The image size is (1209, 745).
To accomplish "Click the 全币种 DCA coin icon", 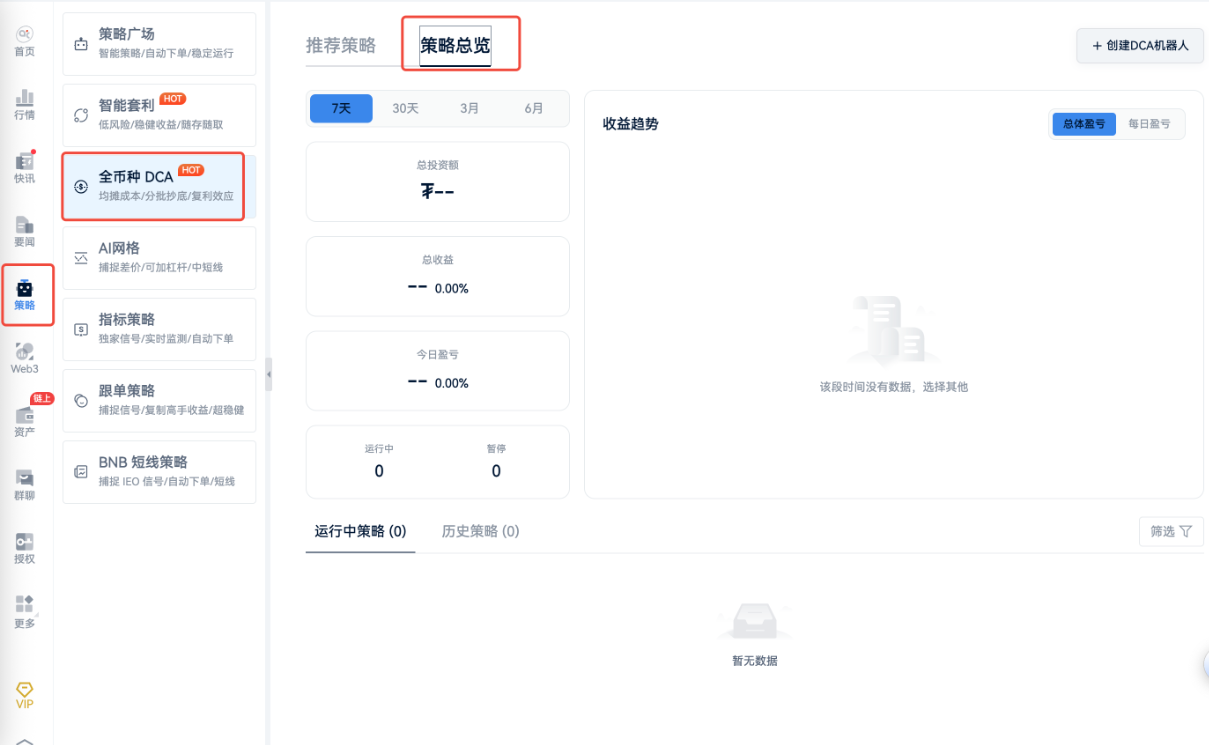I will (x=81, y=187).
